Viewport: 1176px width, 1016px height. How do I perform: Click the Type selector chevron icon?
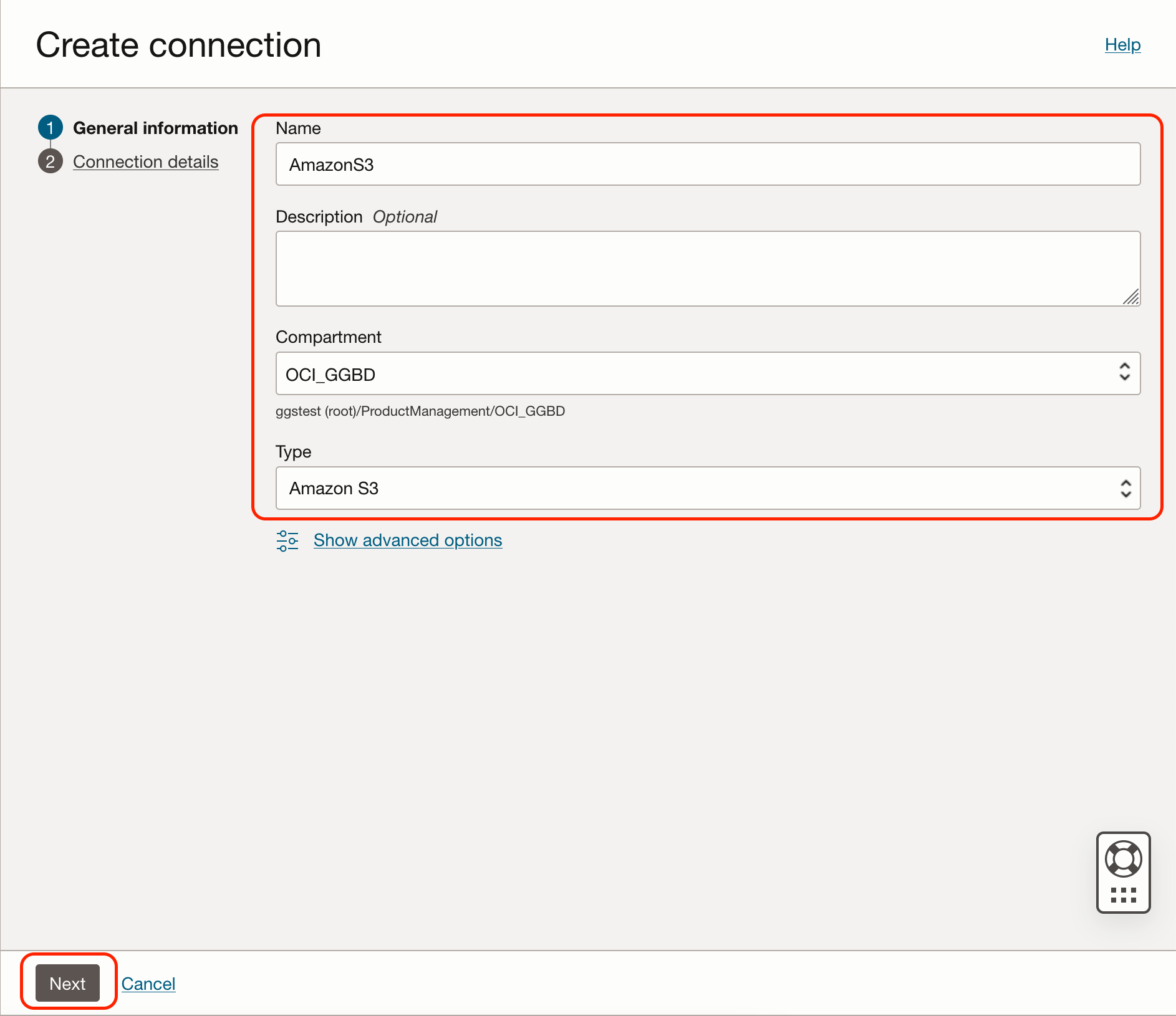1124,489
